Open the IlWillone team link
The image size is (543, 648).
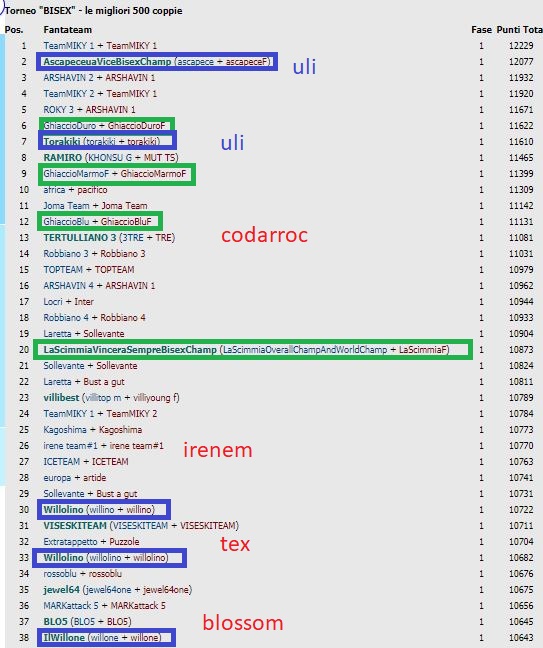[64, 638]
